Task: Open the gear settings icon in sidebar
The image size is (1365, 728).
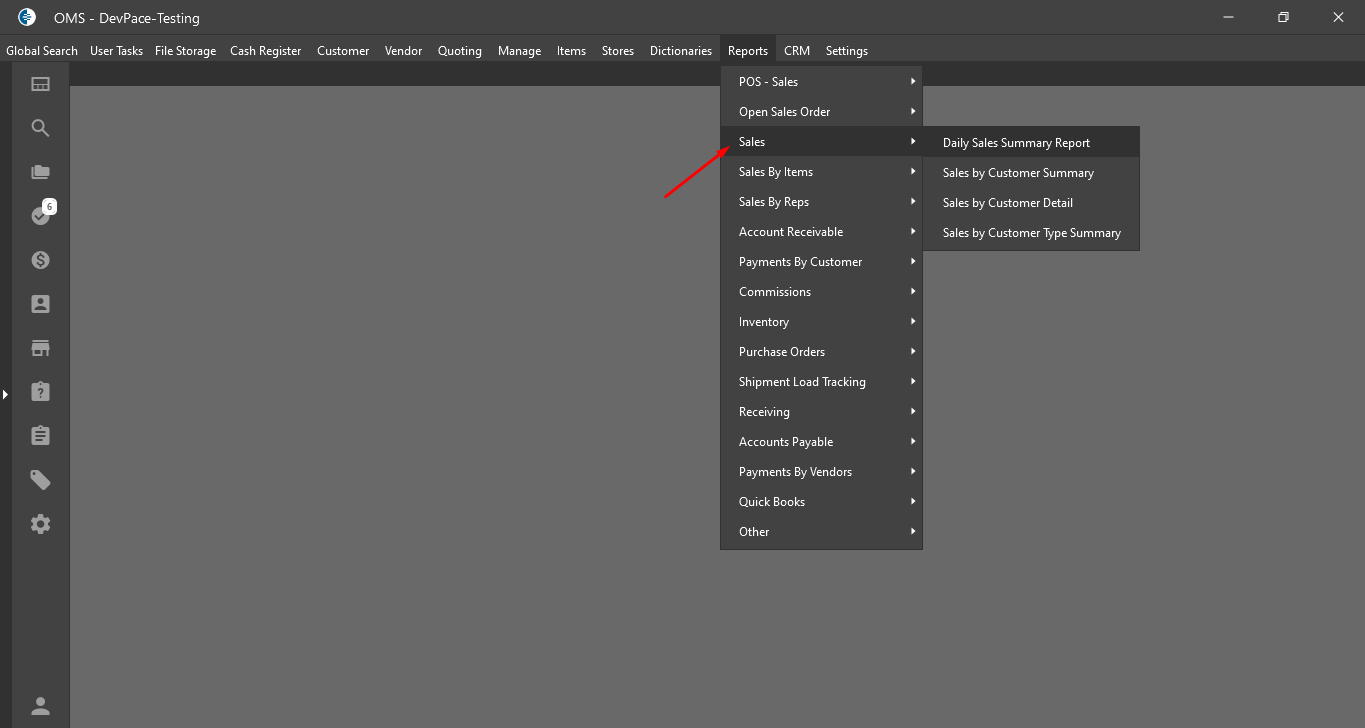Action: (40, 524)
